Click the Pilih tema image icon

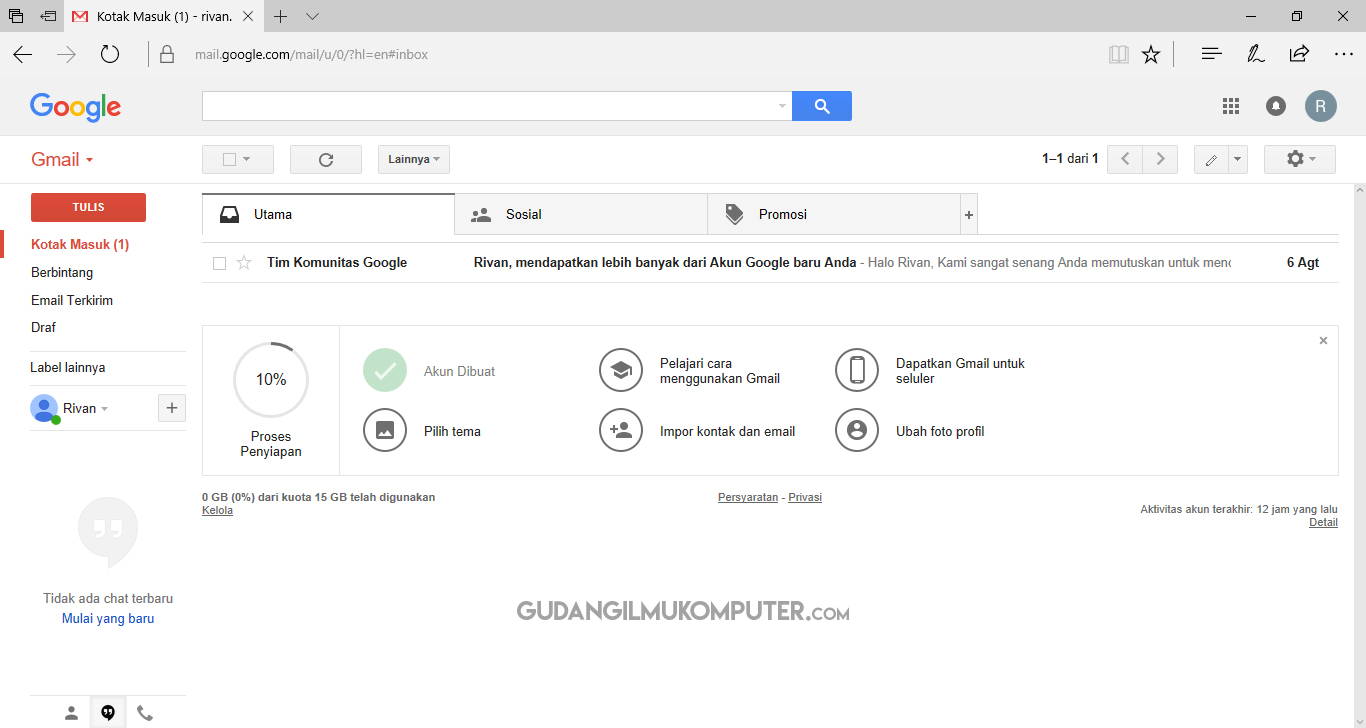pos(385,430)
